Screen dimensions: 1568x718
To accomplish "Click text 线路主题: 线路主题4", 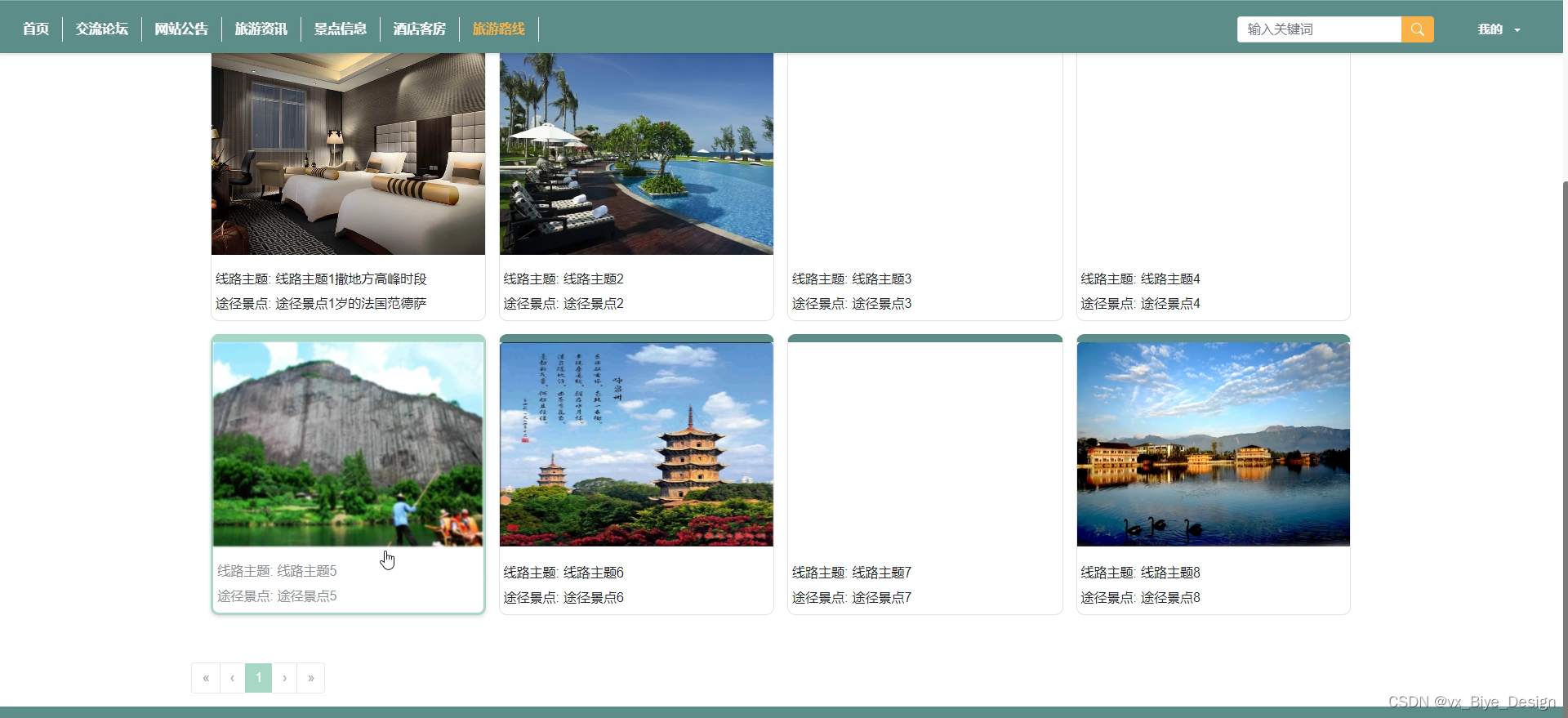I will pyautogui.click(x=1140, y=279).
